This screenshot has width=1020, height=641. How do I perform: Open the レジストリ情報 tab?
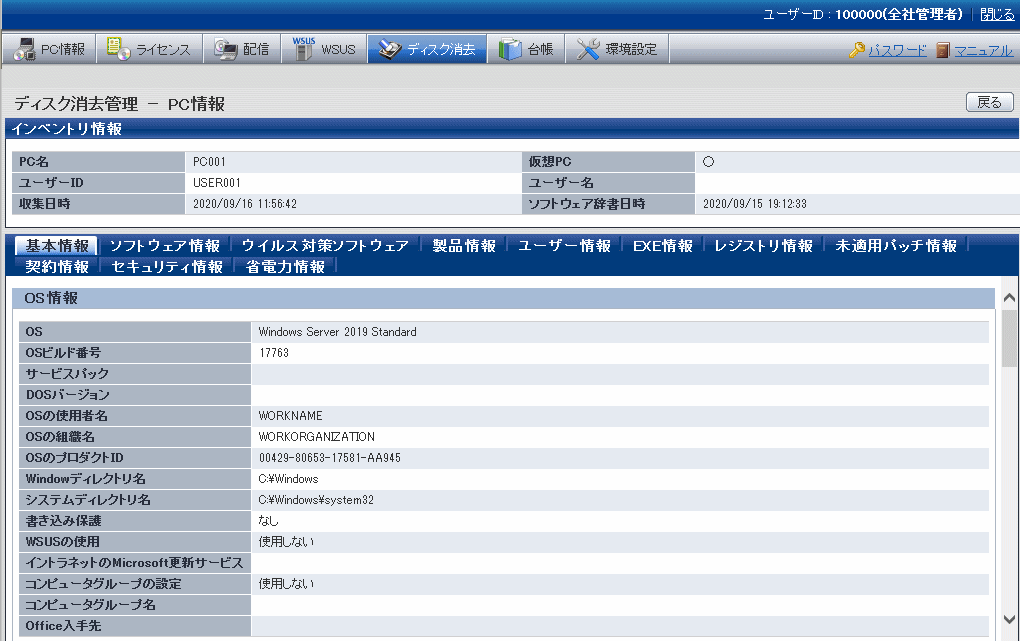[x=763, y=246]
